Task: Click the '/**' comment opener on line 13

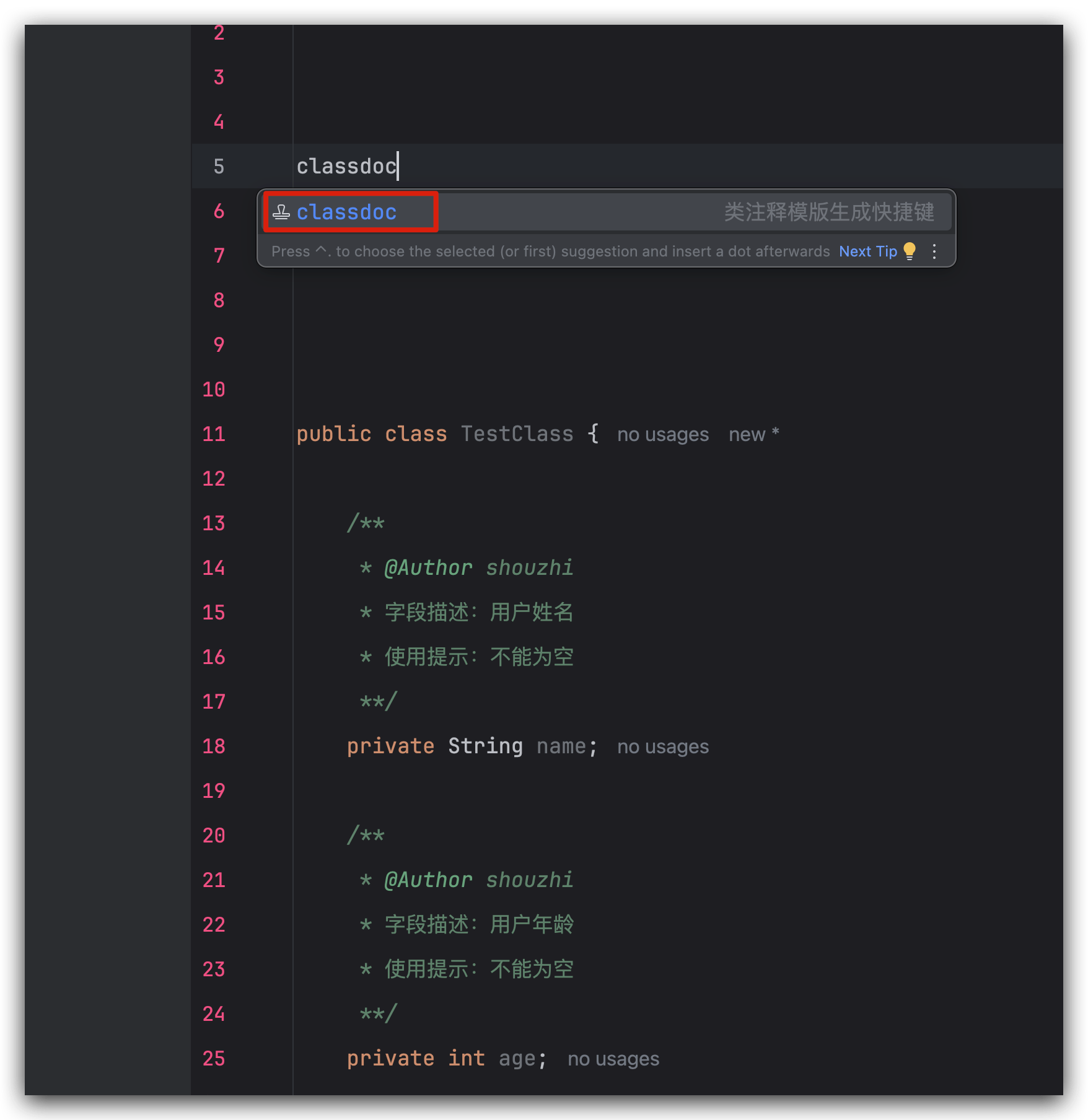Action: click(366, 523)
